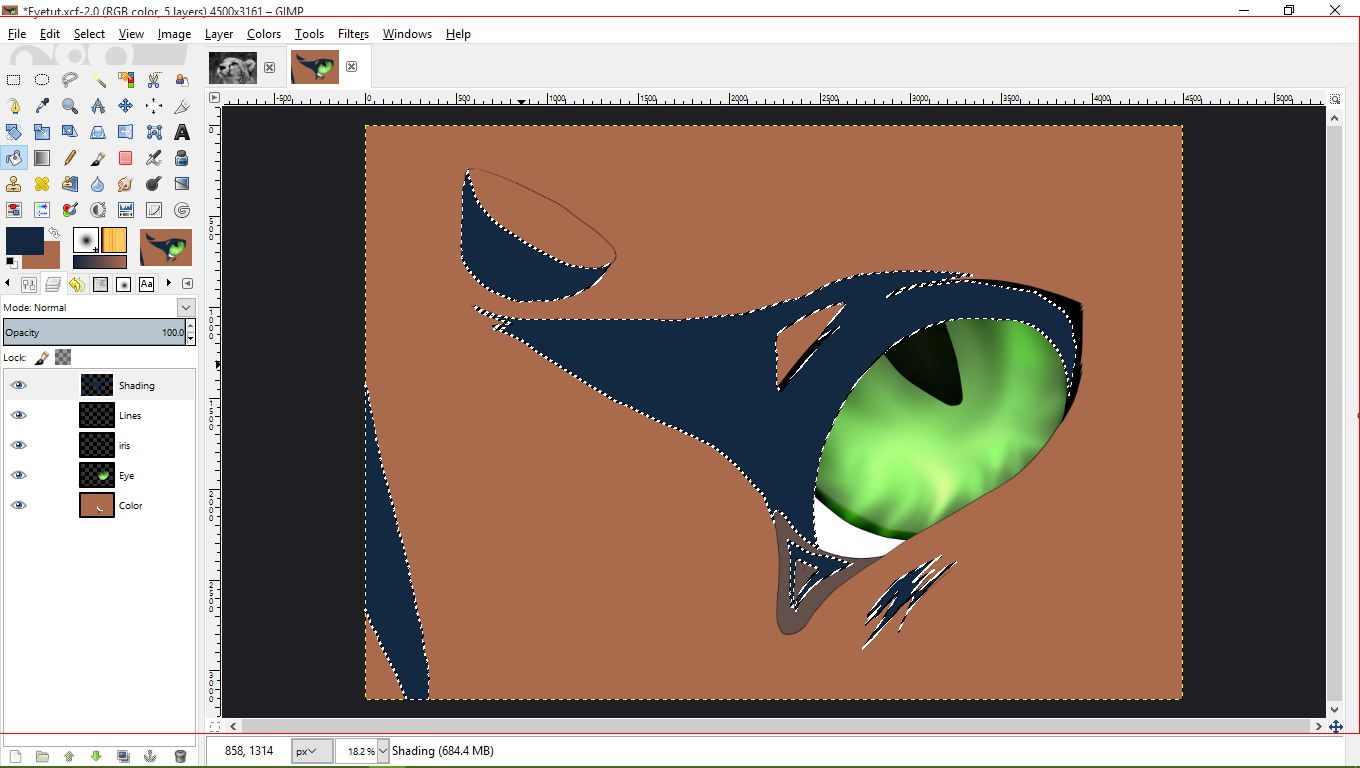The width and height of the screenshot is (1360, 768).
Task: Raise the selected layer with the up arrow
Action: (x=69, y=757)
